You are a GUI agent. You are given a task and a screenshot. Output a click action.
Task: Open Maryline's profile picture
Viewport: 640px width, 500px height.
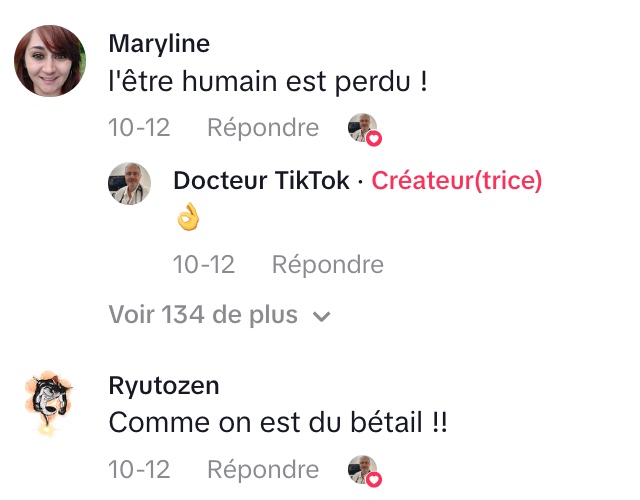point(49,61)
